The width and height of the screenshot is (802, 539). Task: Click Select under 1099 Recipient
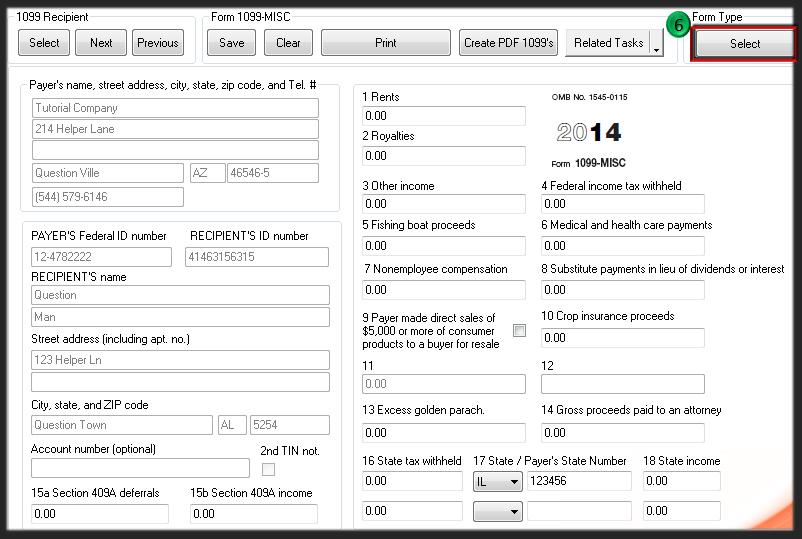click(44, 42)
